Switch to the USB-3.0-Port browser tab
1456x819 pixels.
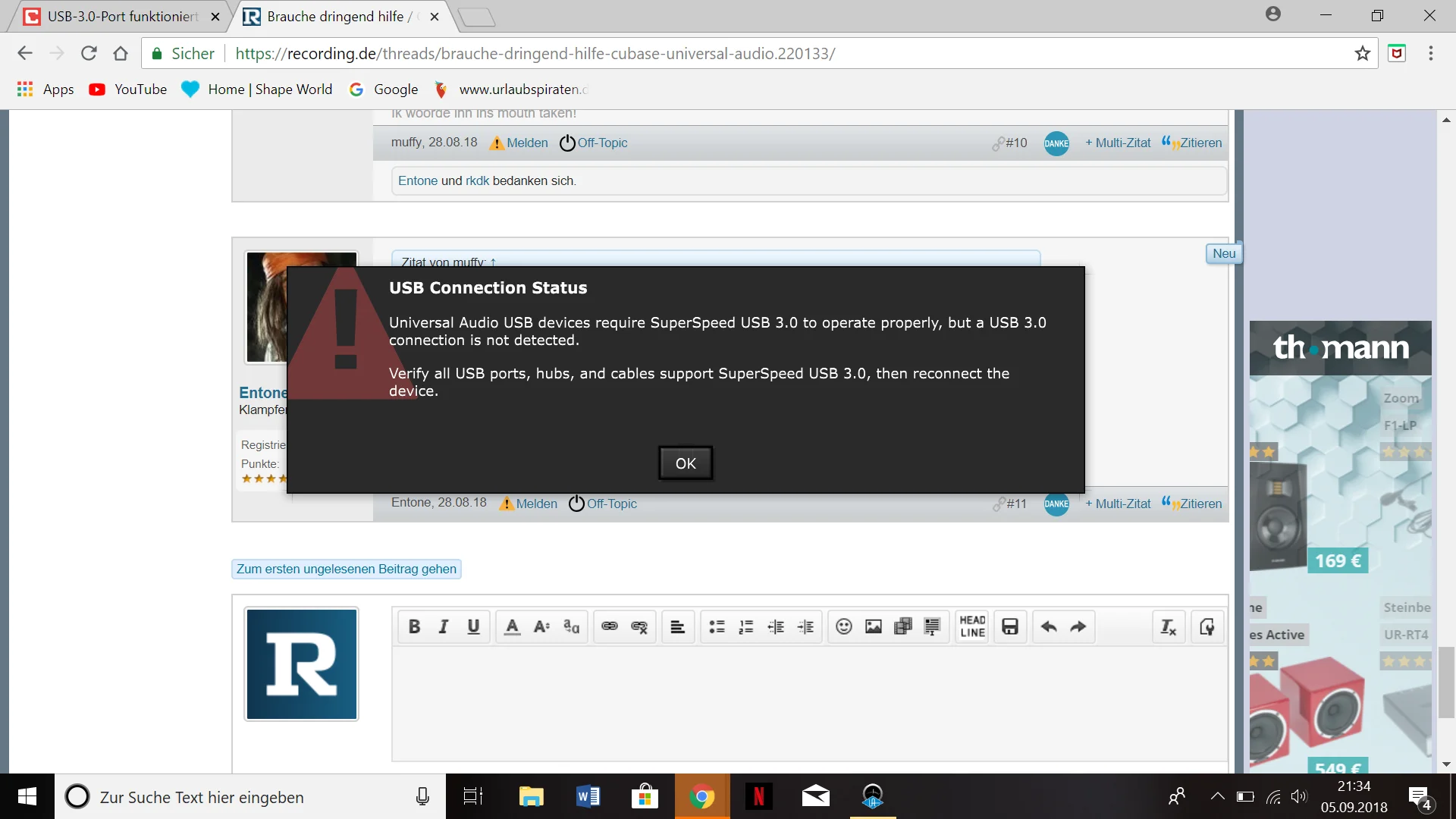click(121, 17)
